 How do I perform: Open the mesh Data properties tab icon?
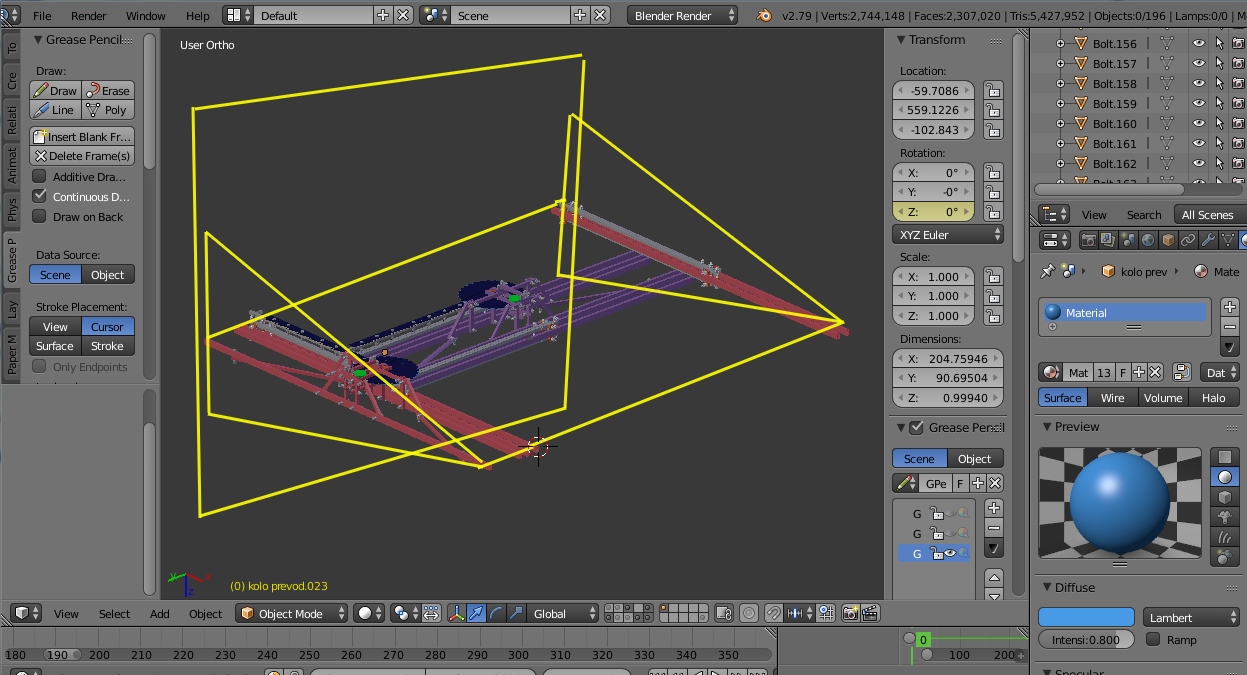1227,240
